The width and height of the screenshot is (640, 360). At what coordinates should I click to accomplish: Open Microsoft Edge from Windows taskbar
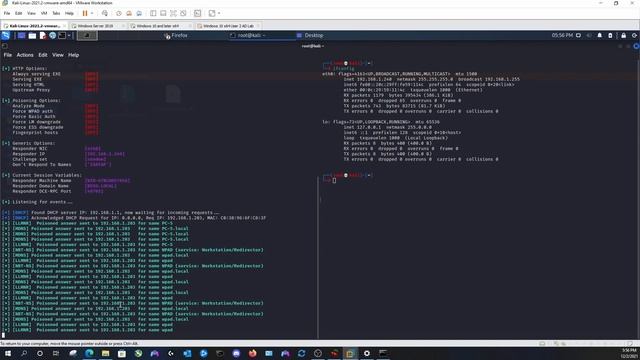[x=89, y=353]
